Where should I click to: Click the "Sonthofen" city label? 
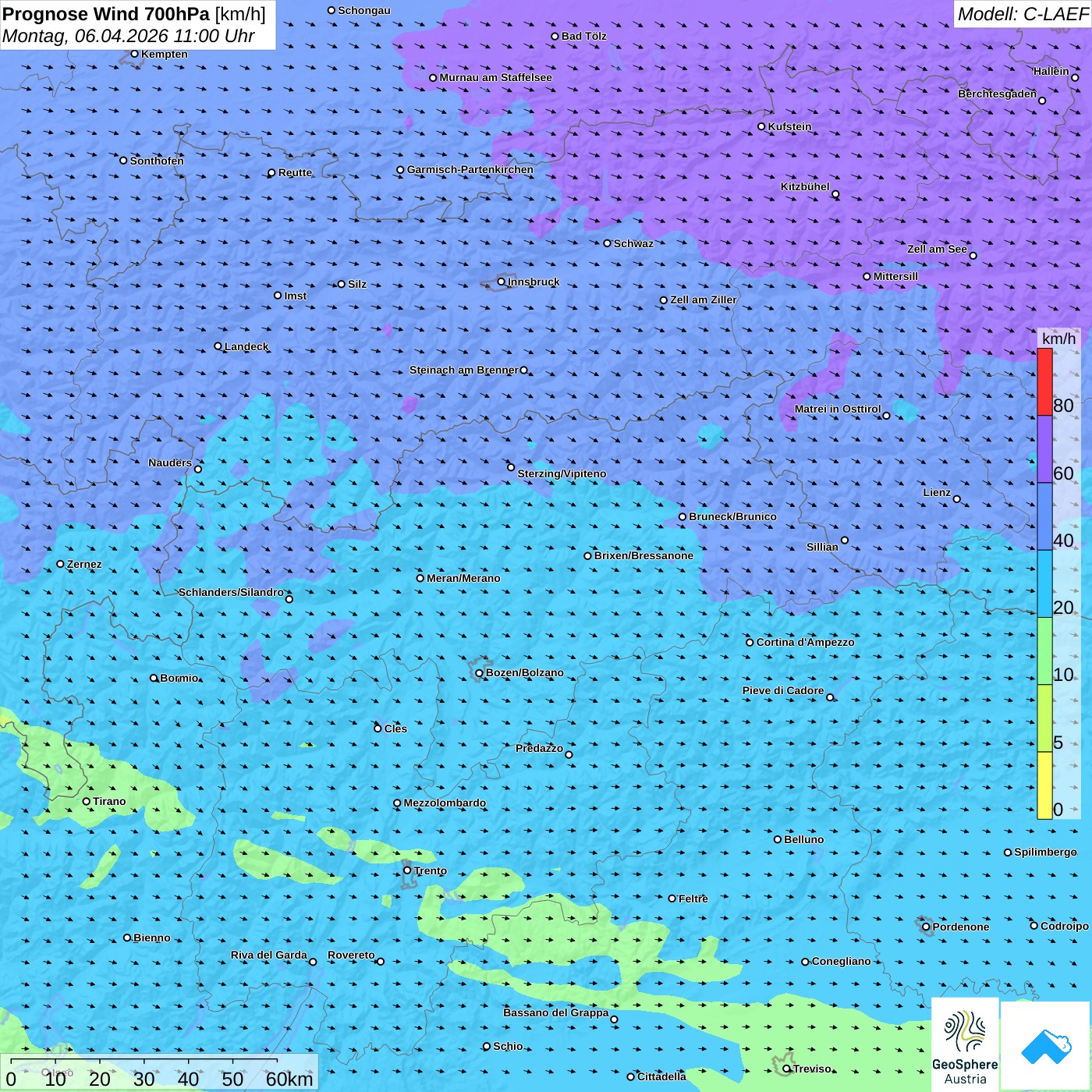[157, 161]
